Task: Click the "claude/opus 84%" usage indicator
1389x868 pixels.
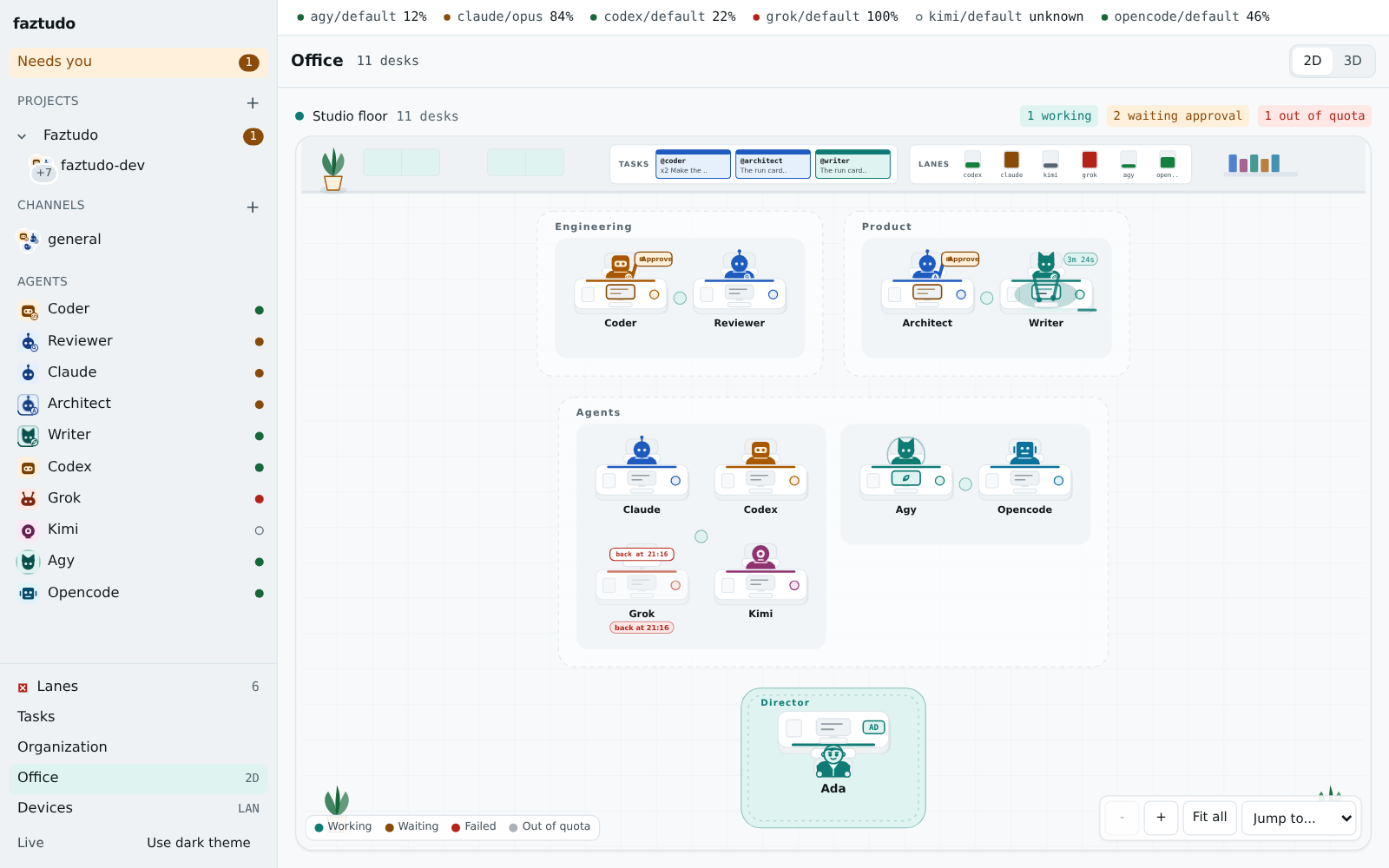Action: [x=509, y=16]
